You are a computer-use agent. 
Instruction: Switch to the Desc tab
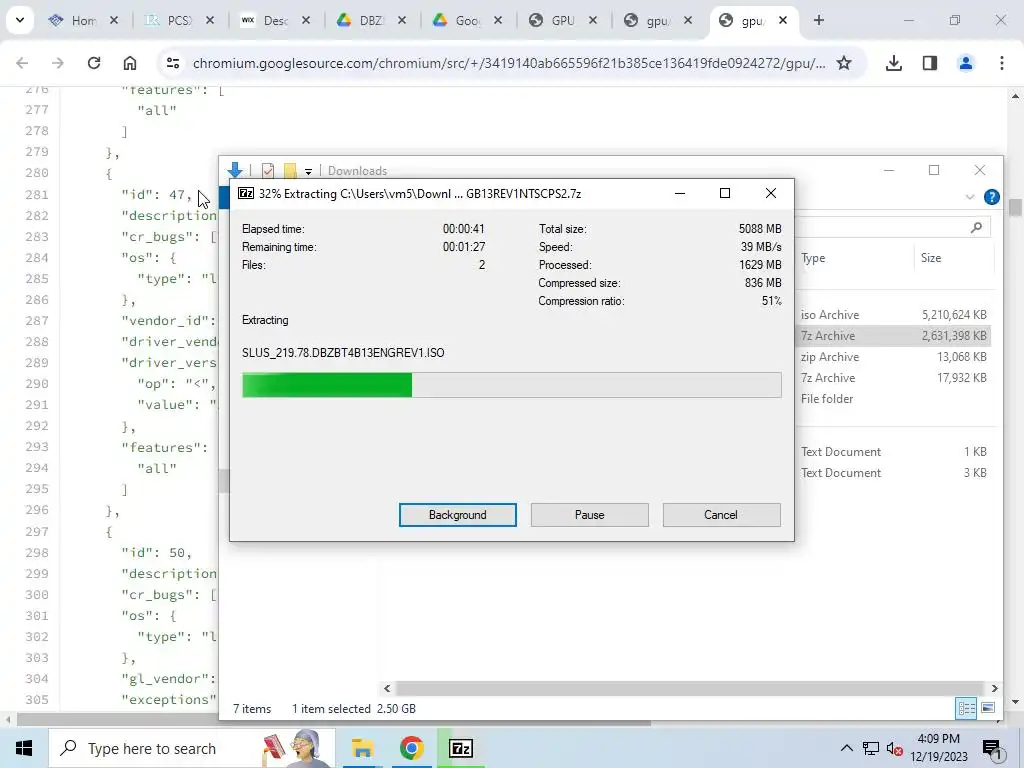[x=274, y=21]
